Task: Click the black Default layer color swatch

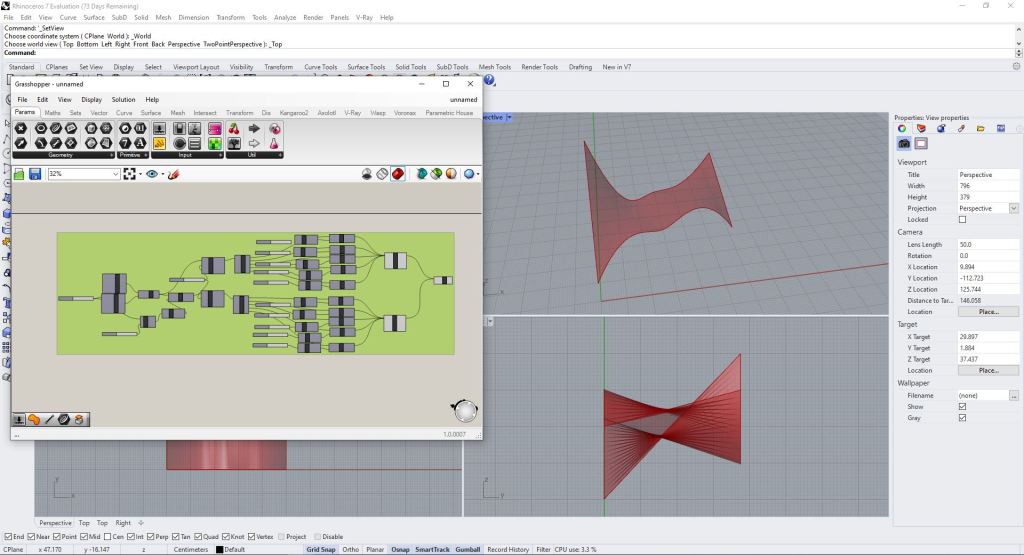Action: [219, 549]
